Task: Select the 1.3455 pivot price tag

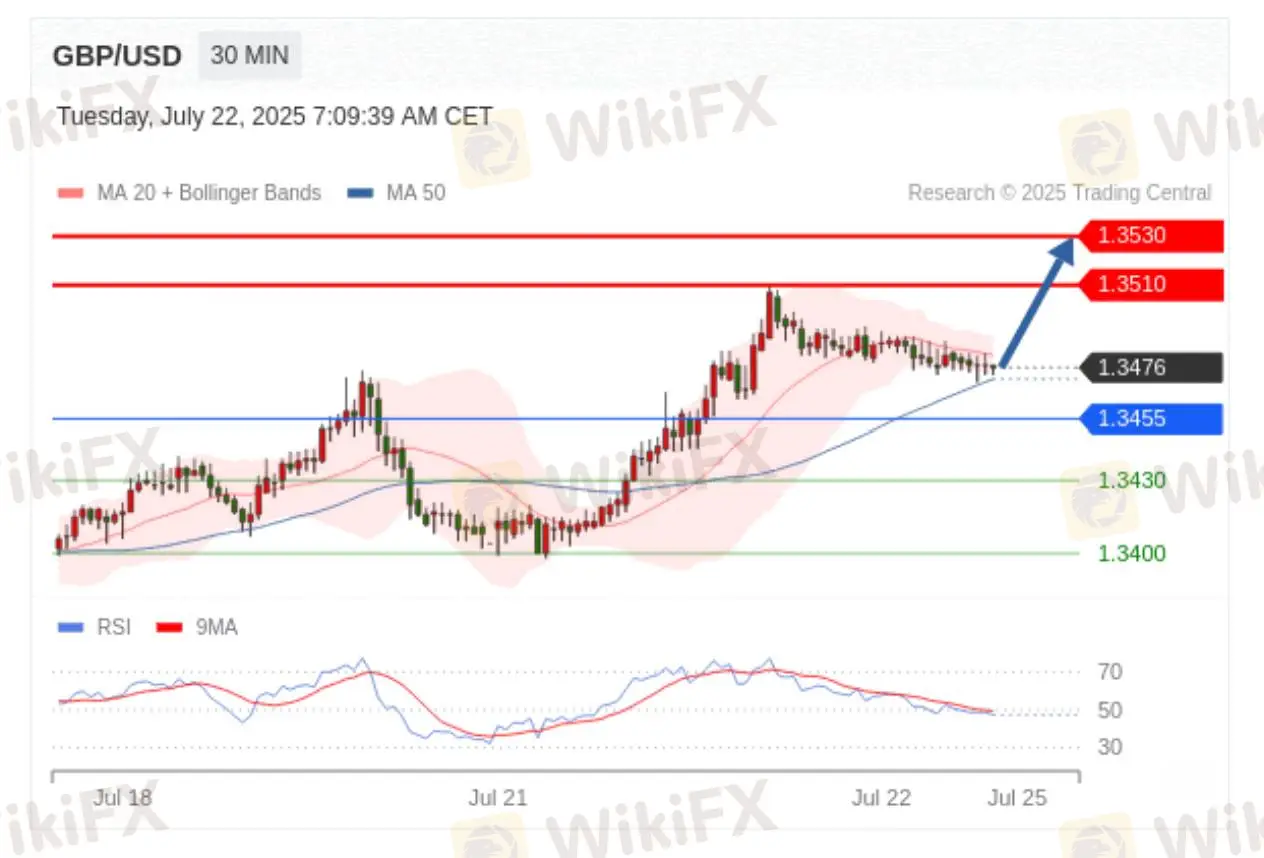Action: pos(1150,418)
